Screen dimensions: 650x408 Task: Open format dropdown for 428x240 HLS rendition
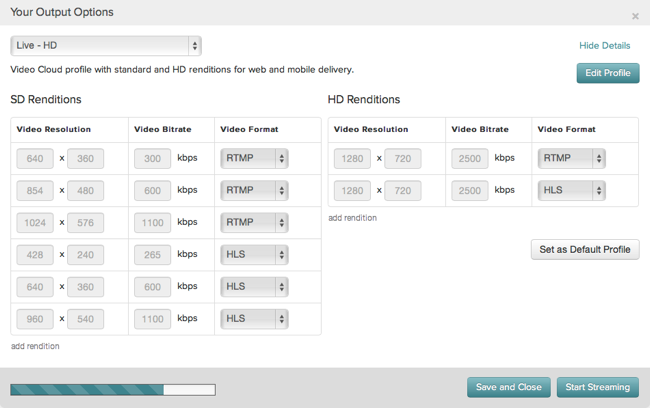(x=254, y=255)
